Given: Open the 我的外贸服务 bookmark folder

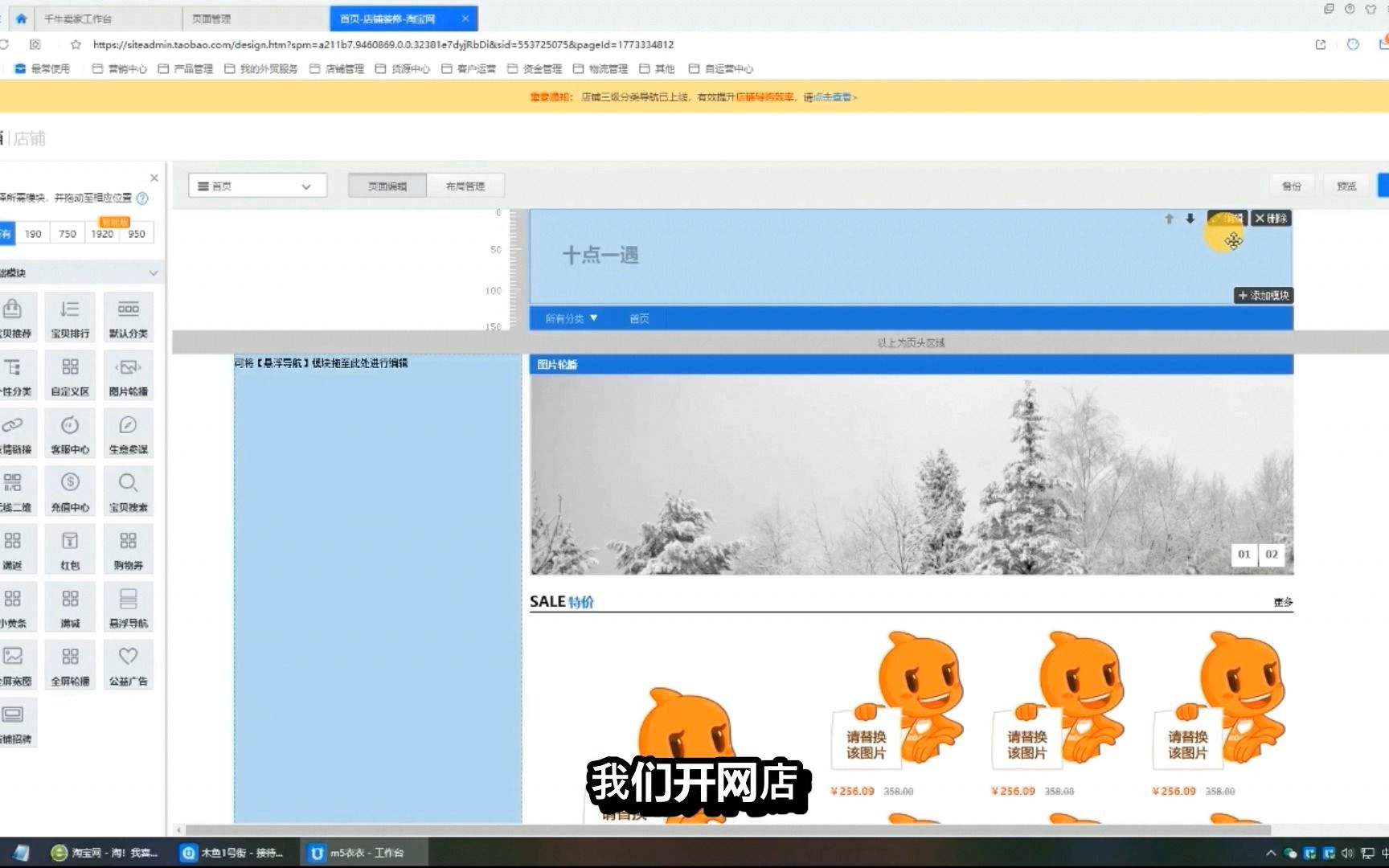Looking at the screenshot, I should tap(261, 69).
